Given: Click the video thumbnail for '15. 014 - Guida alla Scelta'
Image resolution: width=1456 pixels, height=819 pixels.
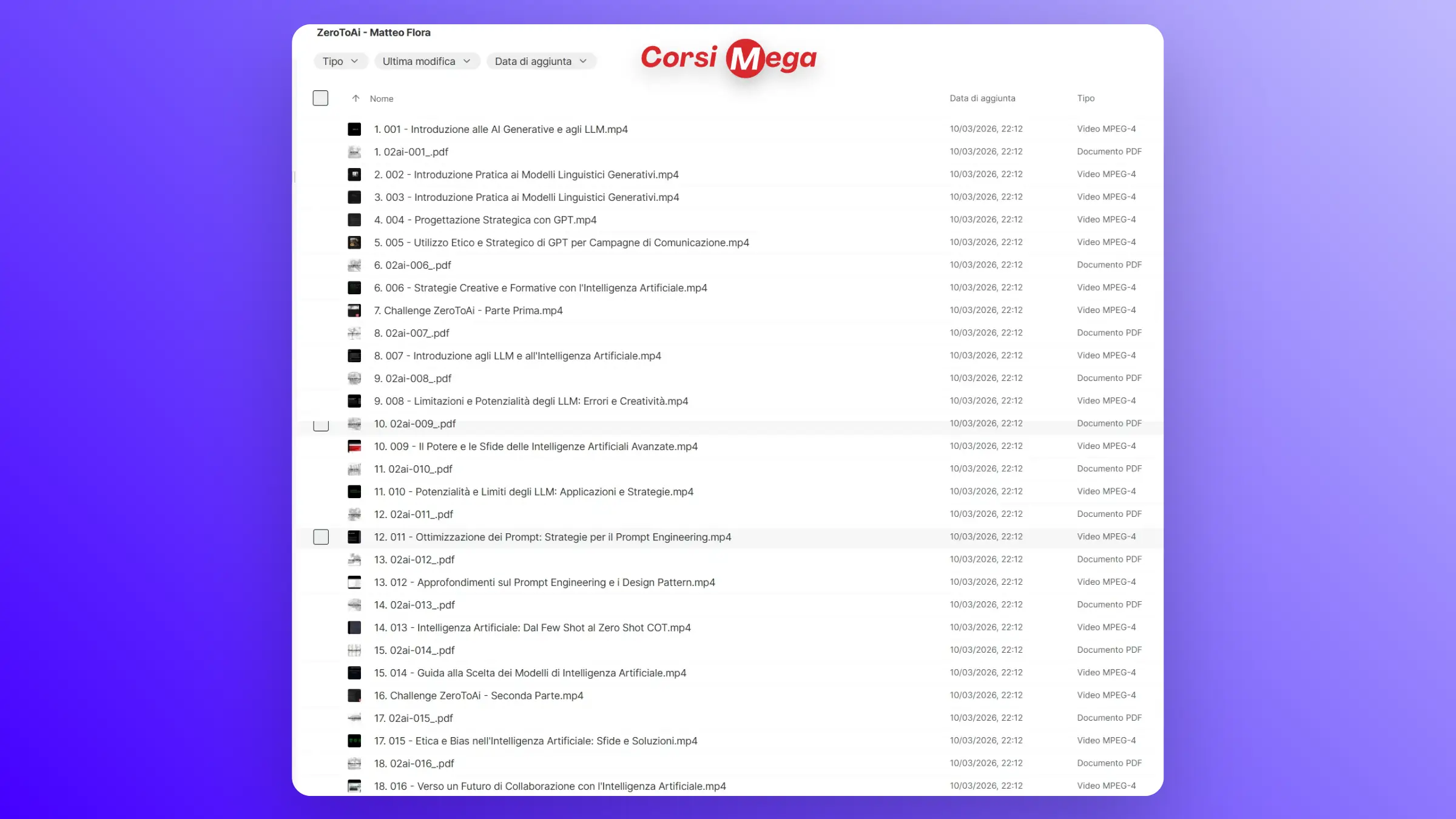Looking at the screenshot, I should (x=354, y=673).
